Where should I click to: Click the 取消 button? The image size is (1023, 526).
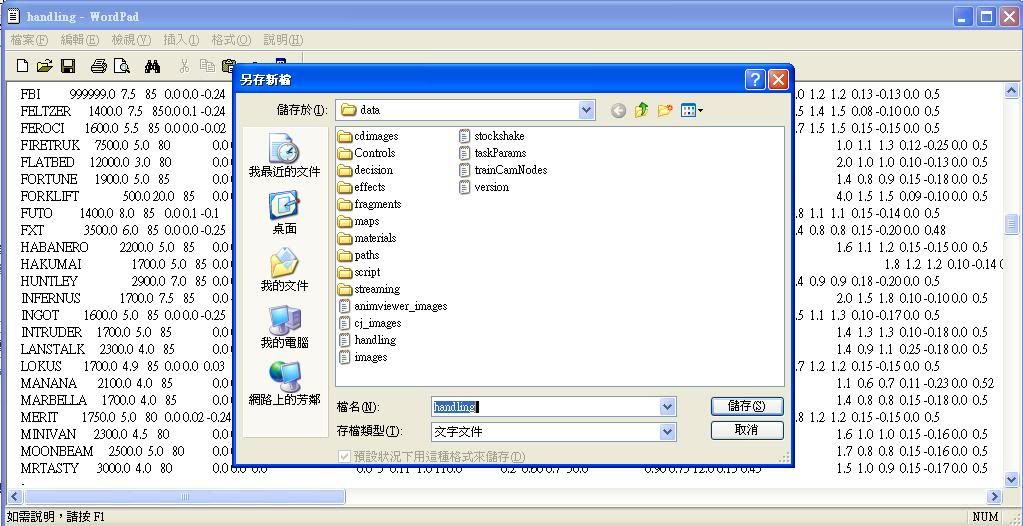click(746, 430)
